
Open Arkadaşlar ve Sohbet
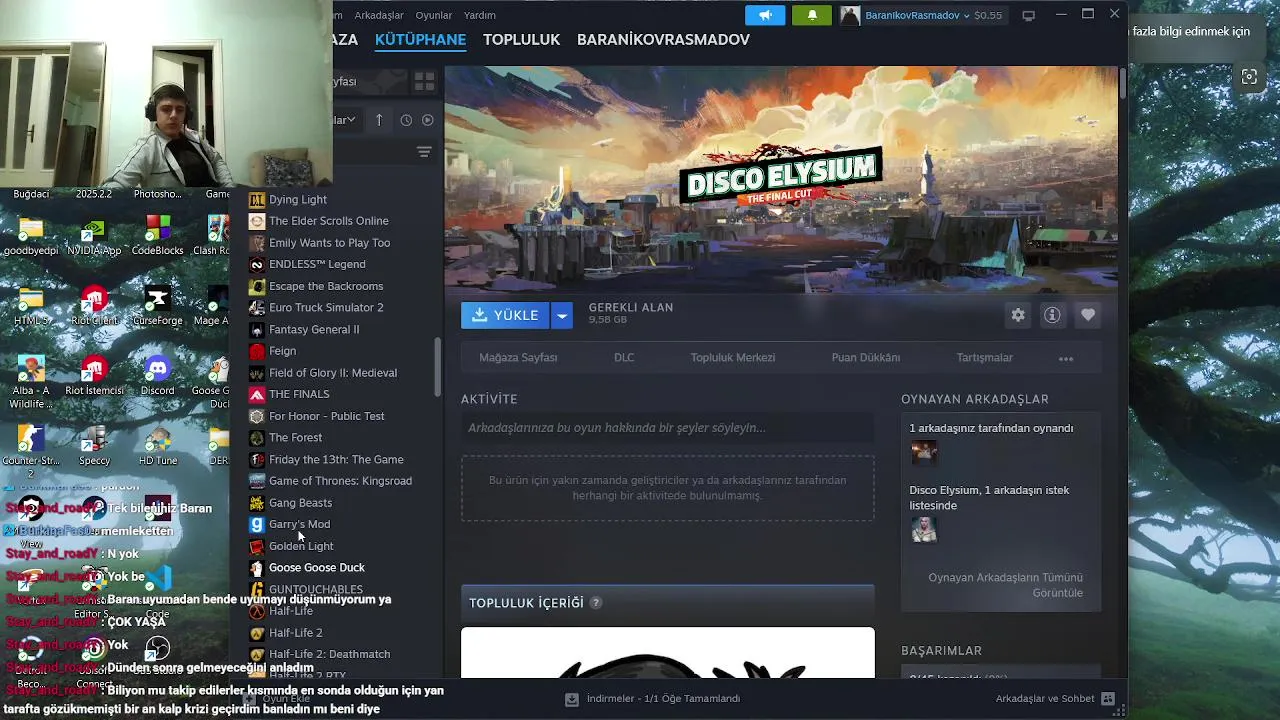coord(1045,699)
